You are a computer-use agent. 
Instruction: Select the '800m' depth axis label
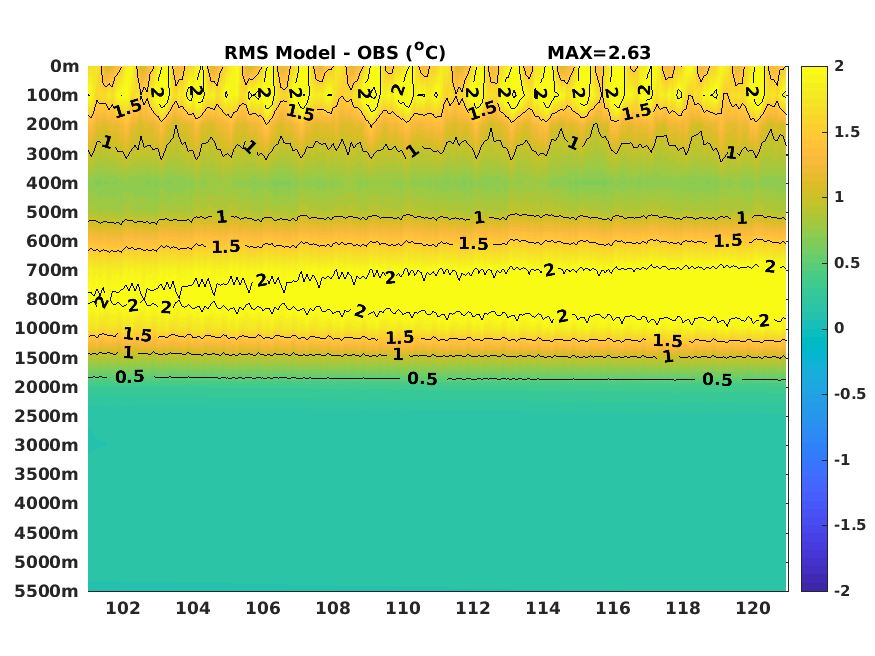(x=52, y=299)
